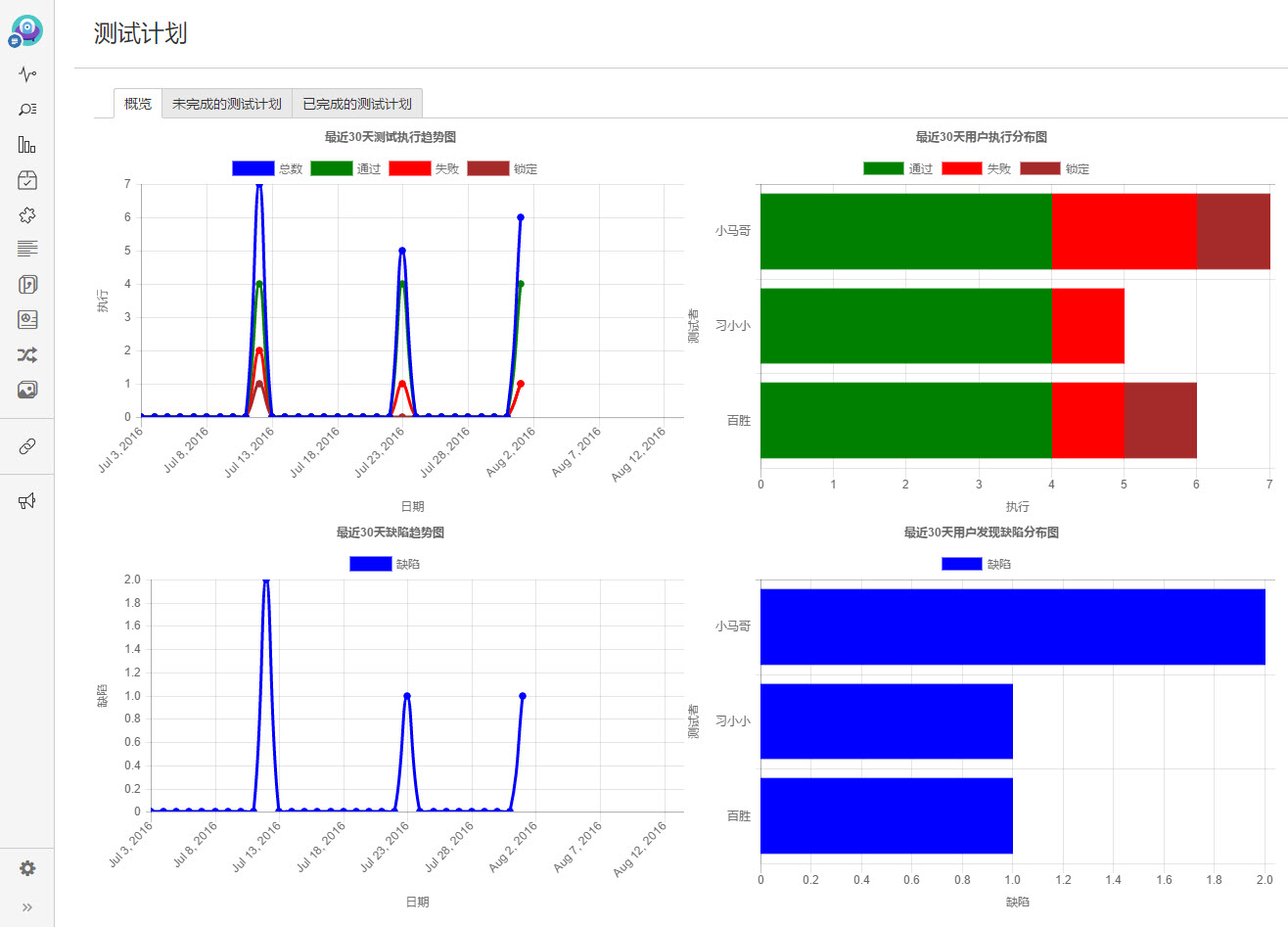Click the defect trend peak point at 2.0
Image resolution: width=1288 pixels, height=927 pixels.
265,580
